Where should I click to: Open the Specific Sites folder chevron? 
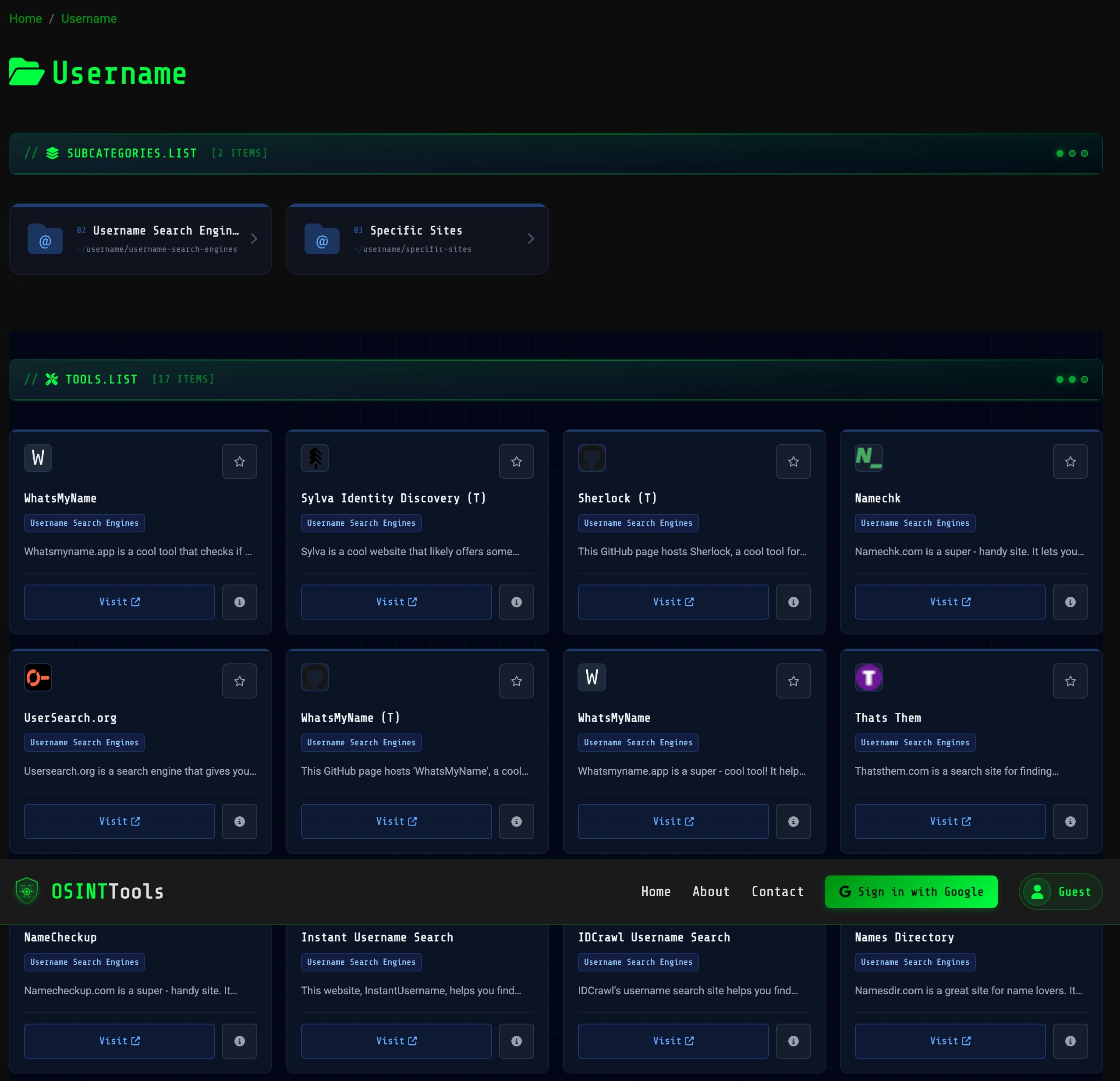click(x=530, y=239)
